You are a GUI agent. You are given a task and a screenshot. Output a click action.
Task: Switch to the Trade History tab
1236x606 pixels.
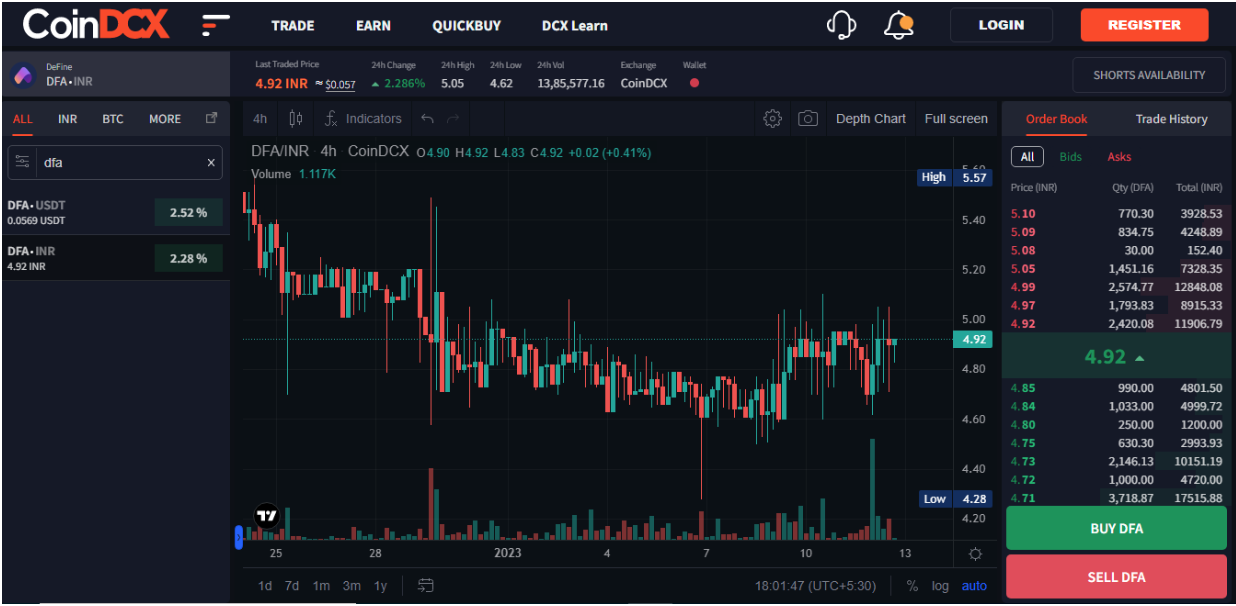(1171, 119)
